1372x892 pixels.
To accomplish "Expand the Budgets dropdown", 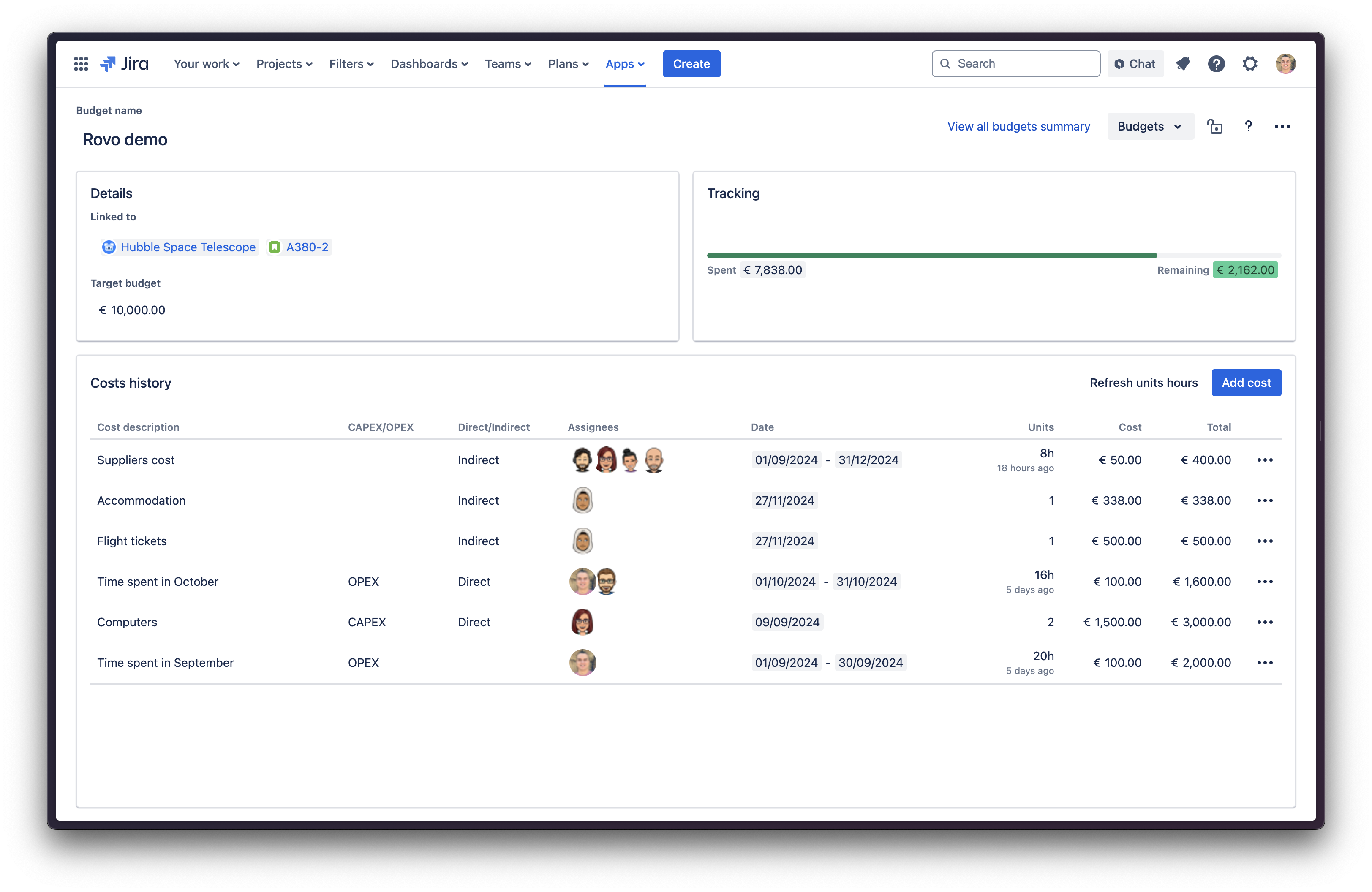I will [x=1149, y=126].
